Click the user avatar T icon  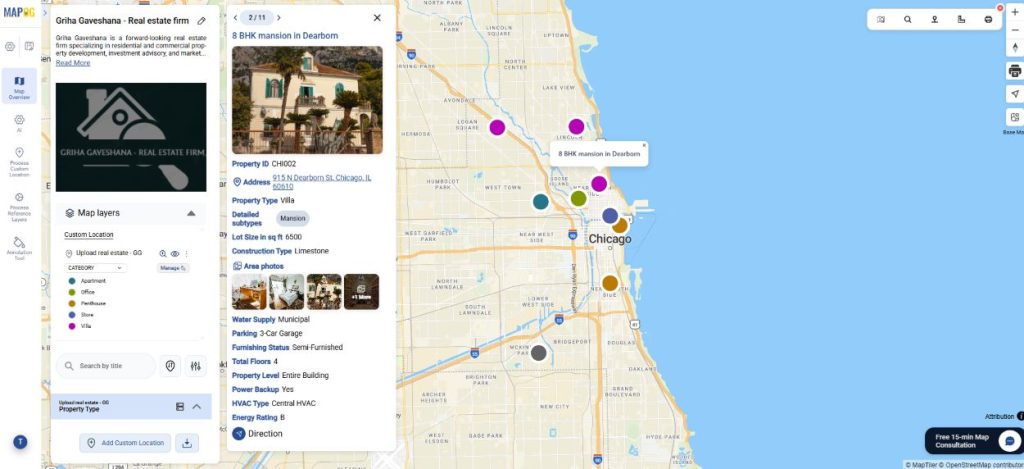coord(20,442)
